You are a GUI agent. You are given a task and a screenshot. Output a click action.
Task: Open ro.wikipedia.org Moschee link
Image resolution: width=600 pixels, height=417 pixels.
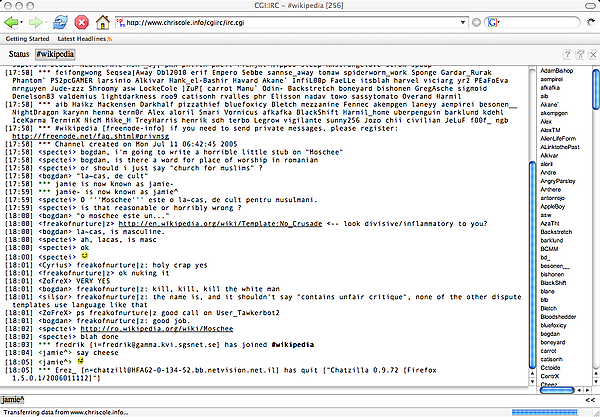[157, 329]
